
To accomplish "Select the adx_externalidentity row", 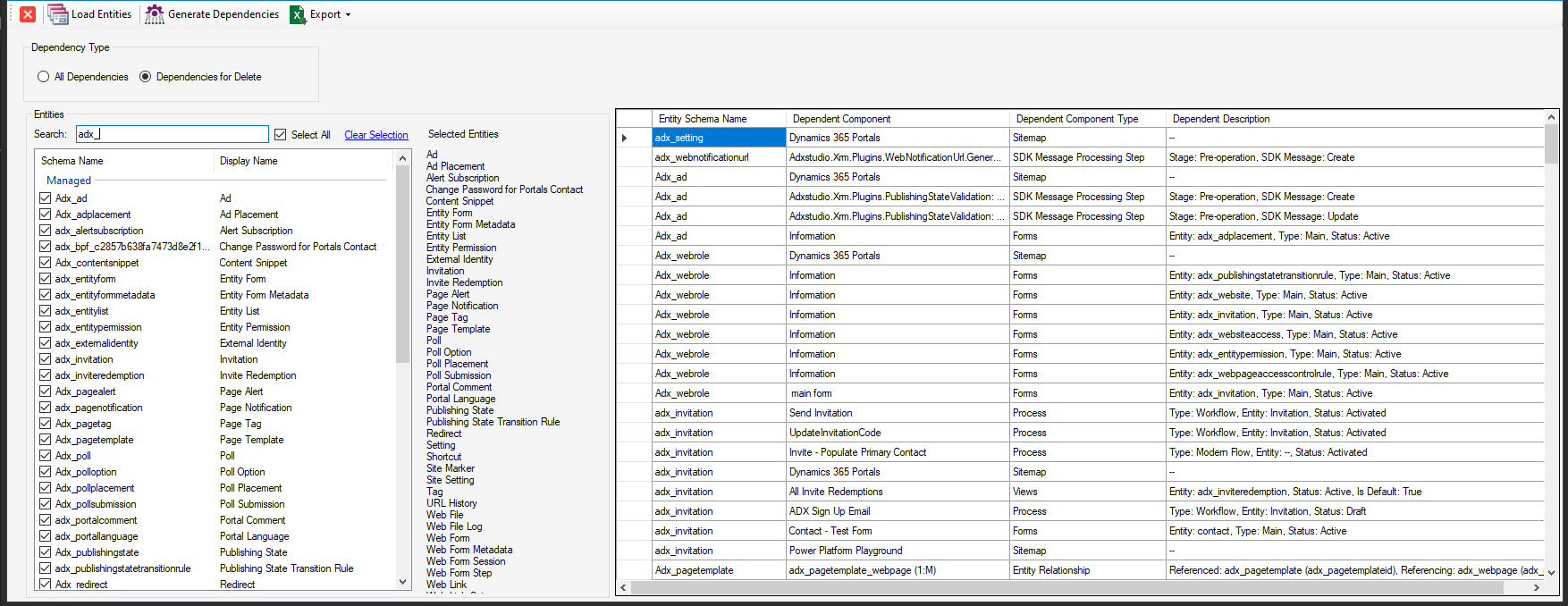I will tap(215, 343).
